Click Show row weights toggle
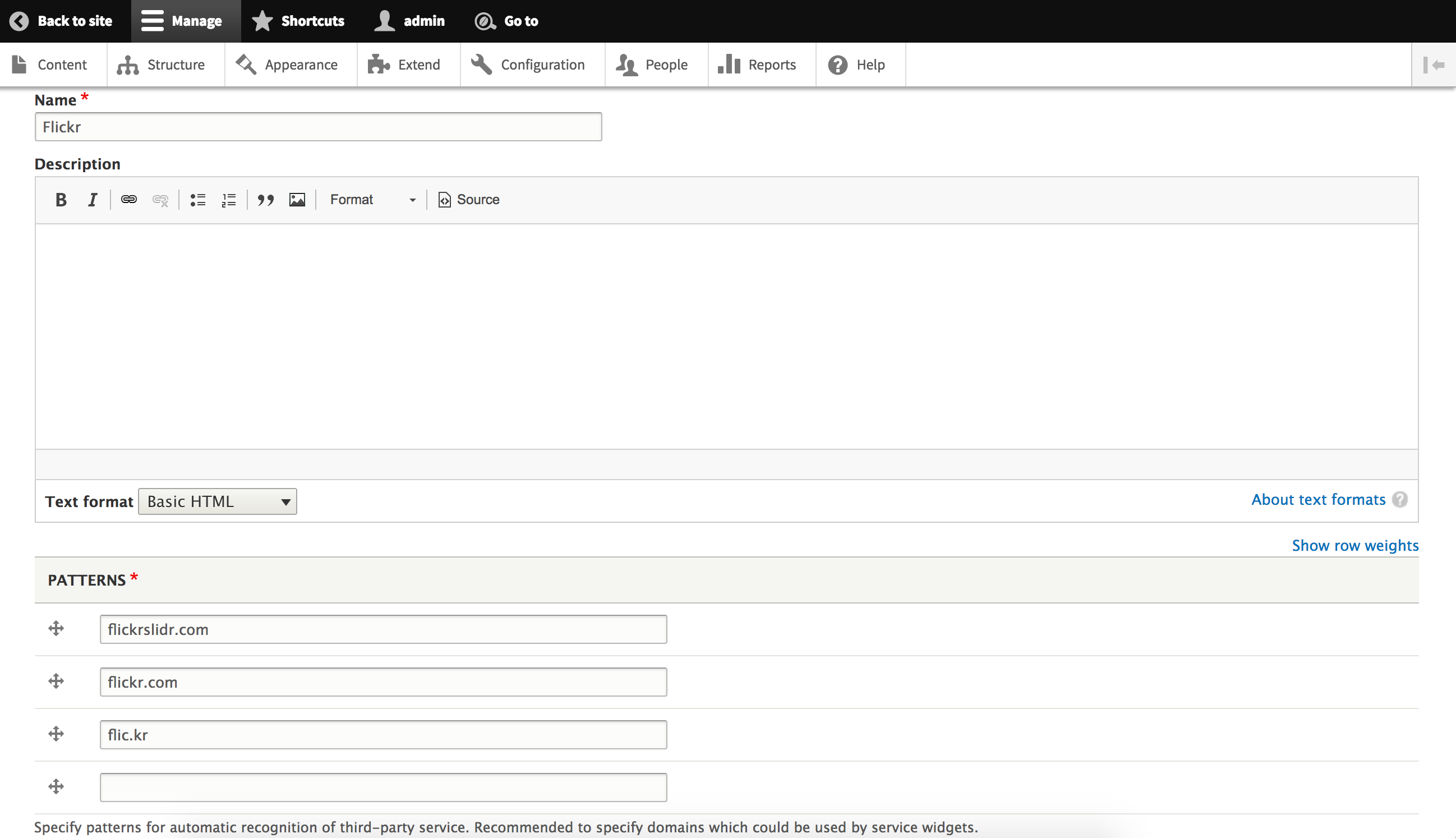Image resolution: width=1456 pixels, height=838 pixels. (1355, 546)
